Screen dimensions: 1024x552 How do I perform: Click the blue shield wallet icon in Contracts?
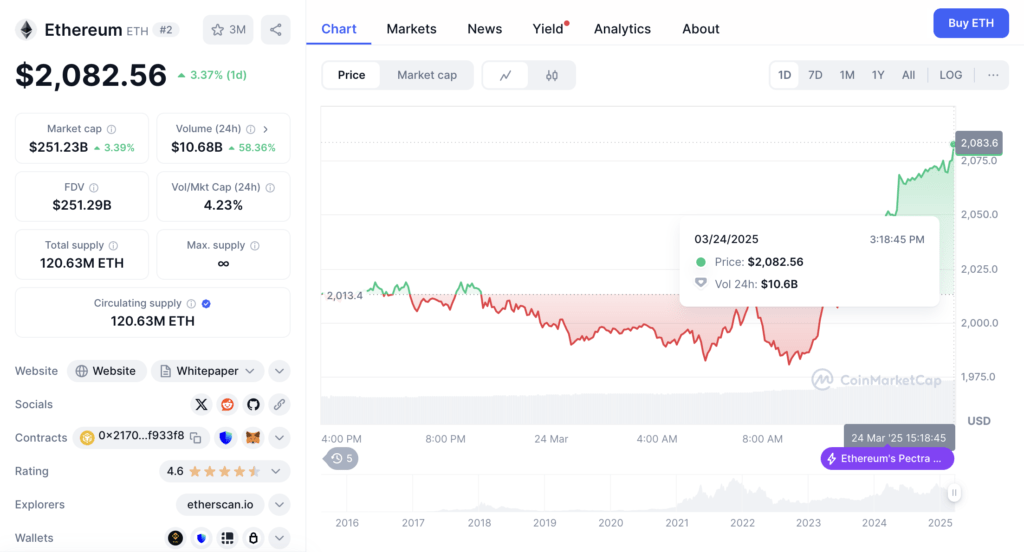(x=226, y=438)
